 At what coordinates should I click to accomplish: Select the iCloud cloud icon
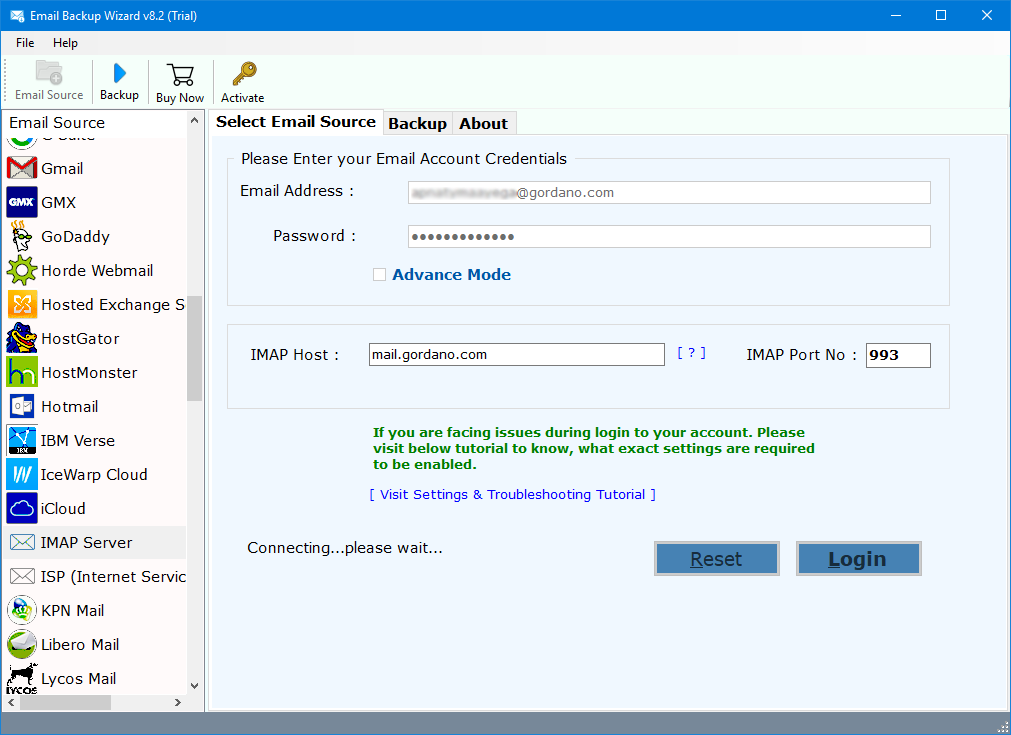pos(22,508)
